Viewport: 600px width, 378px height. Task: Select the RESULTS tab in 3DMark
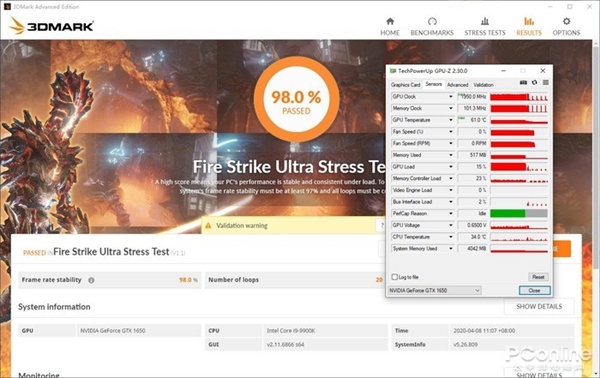(x=529, y=26)
